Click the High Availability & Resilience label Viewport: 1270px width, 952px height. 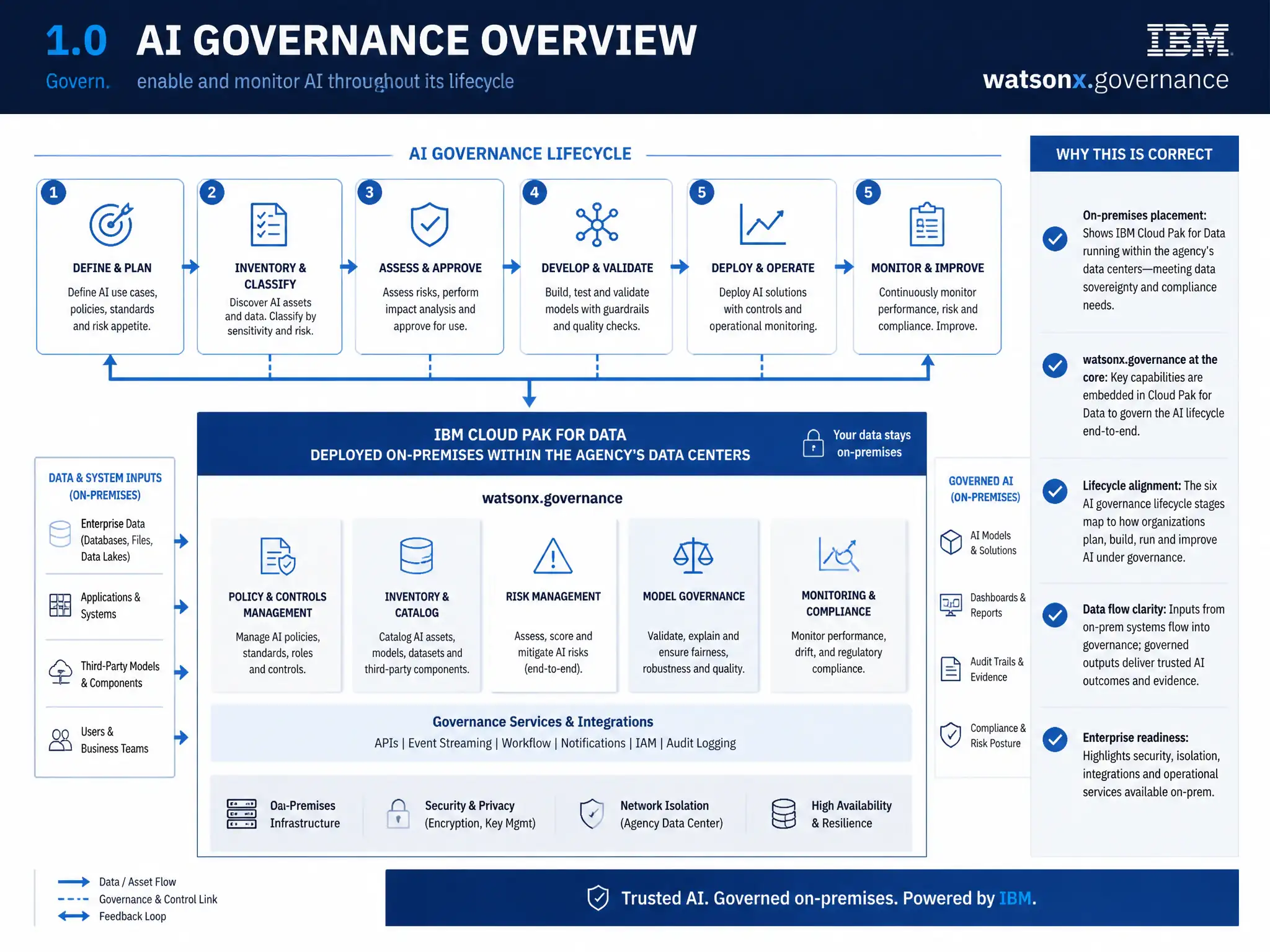tap(851, 814)
